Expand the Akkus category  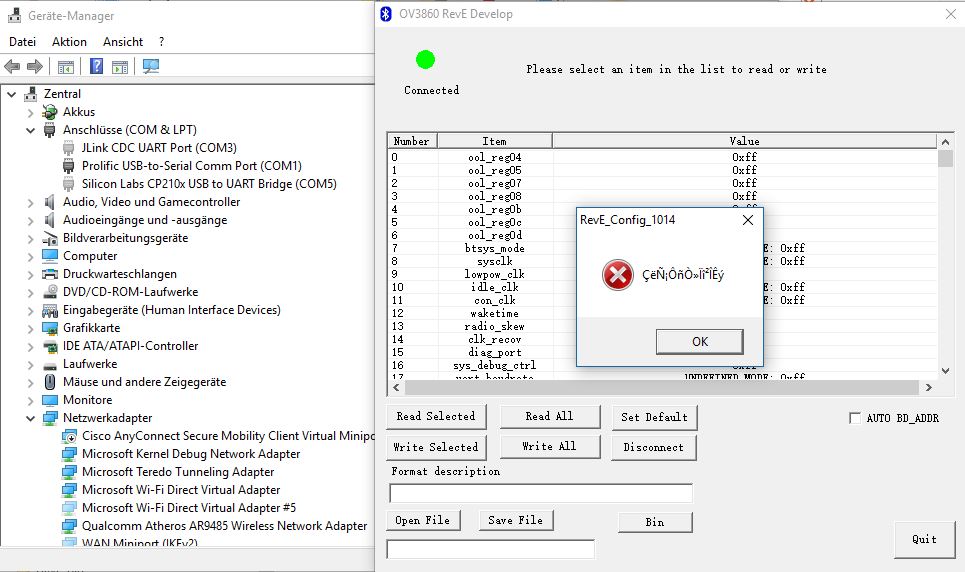(31, 112)
